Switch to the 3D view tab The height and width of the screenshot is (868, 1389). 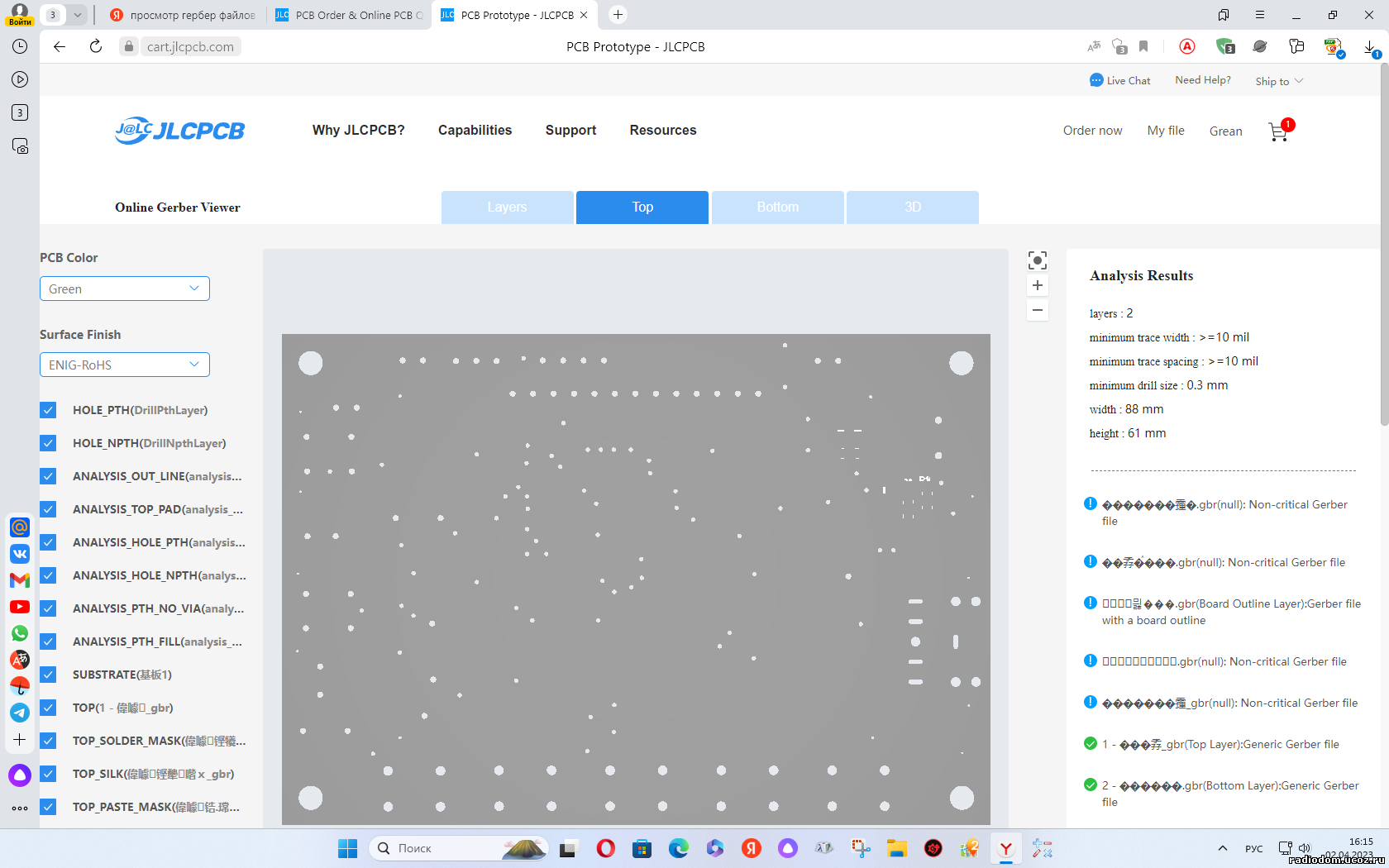tap(913, 207)
